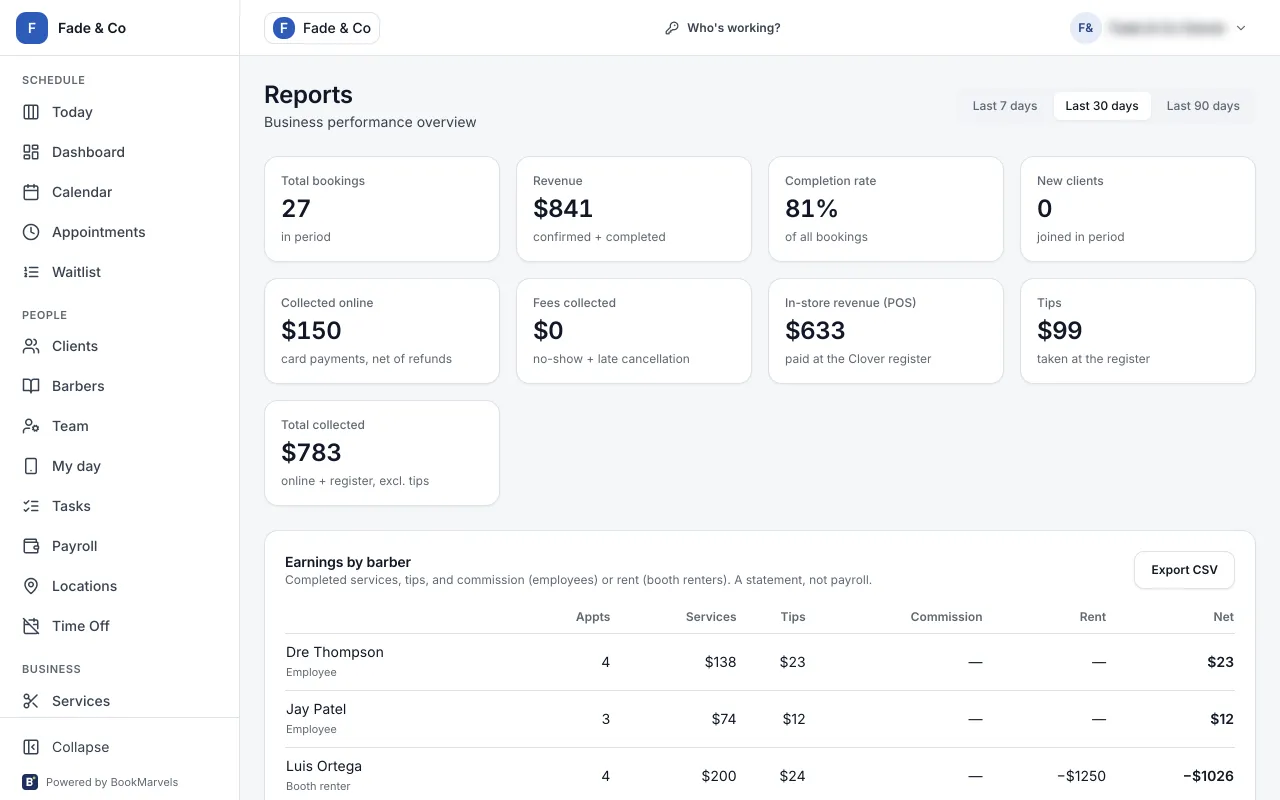Click the Barbers book icon
Screen dimensions: 1280x800
pyautogui.click(x=31, y=386)
